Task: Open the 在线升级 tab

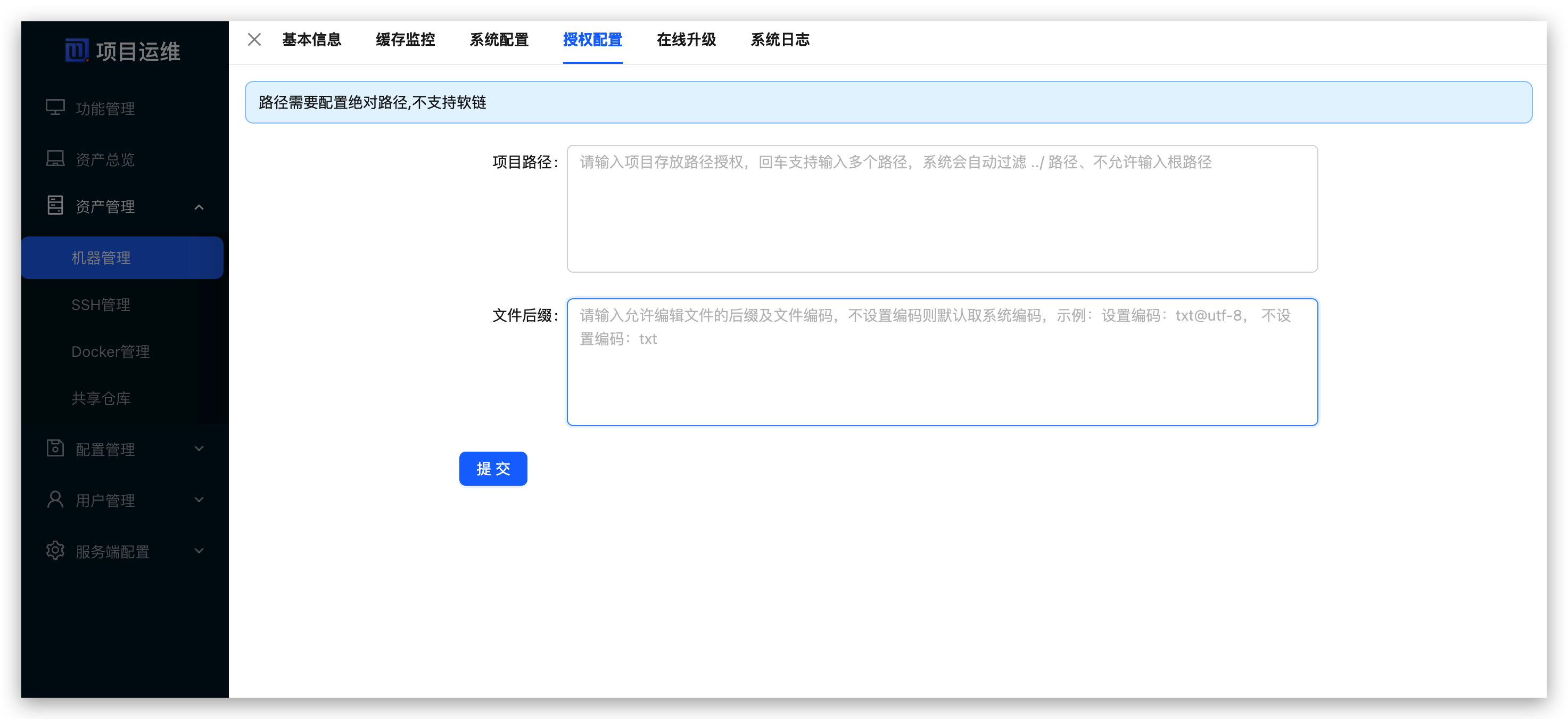Action: (687, 39)
